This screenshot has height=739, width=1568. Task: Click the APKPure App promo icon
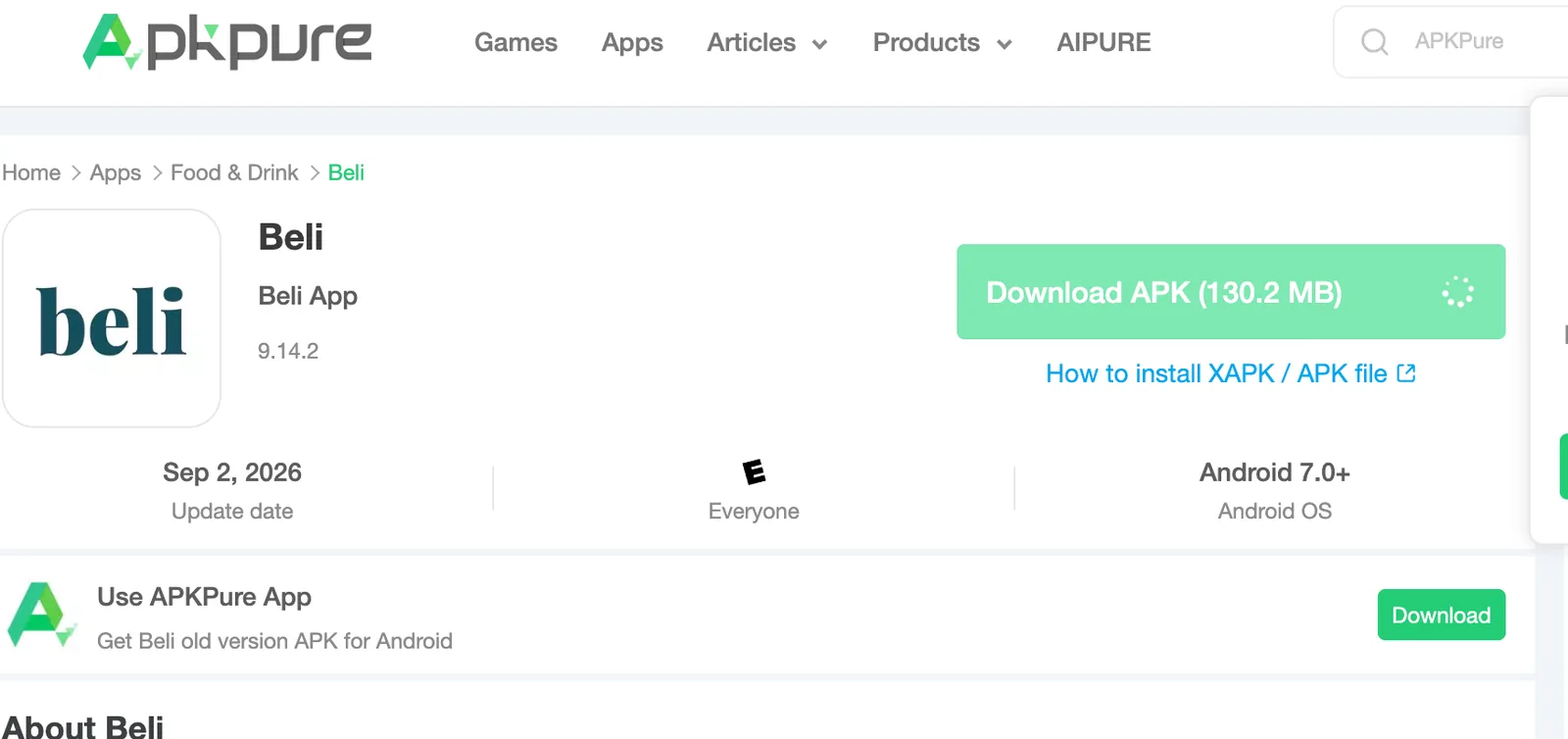pyautogui.click(x=42, y=616)
